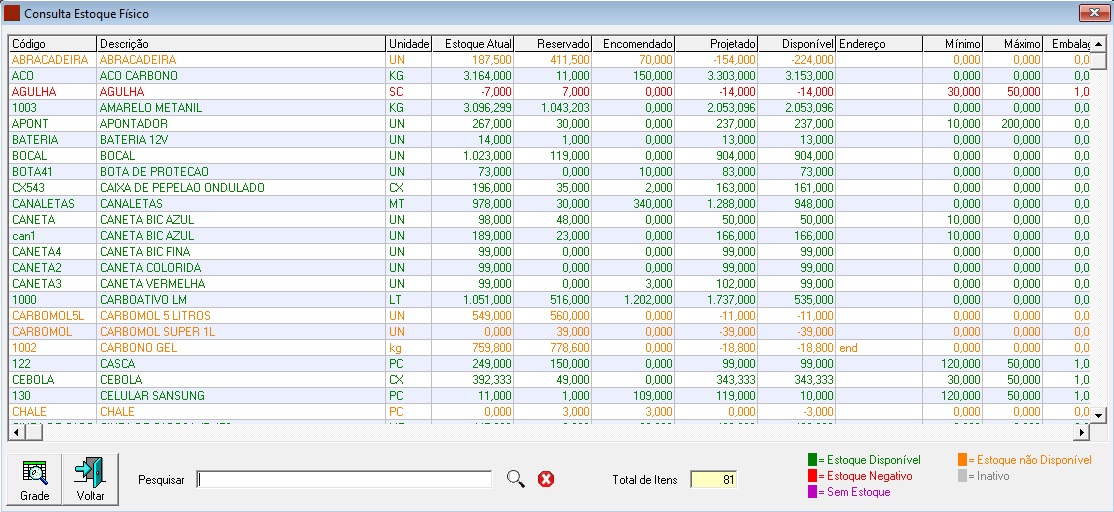Click the app icon in title bar
The width and height of the screenshot is (1114, 512).
click(x=13, y=12)
